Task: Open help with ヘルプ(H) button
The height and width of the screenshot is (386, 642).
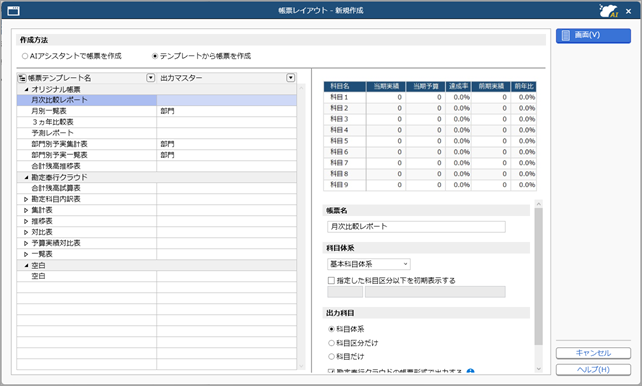Action: click(593, 370)
